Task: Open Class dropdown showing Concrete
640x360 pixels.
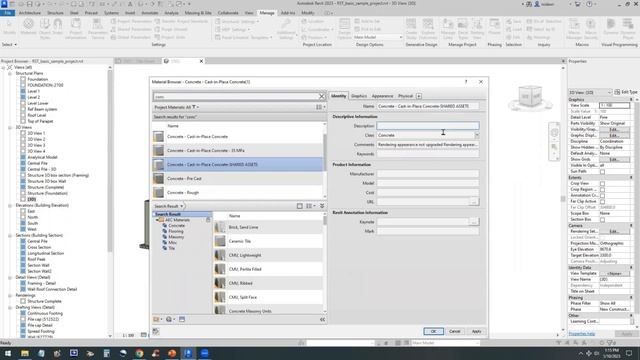Action: pyautogui.click(x=476, y=135)
